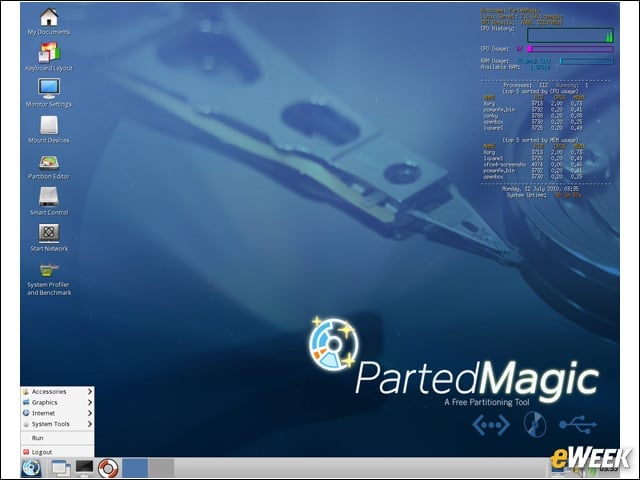Expand the Internet submenu arrow
640x480 pixels.
click(x=90, y=413)
